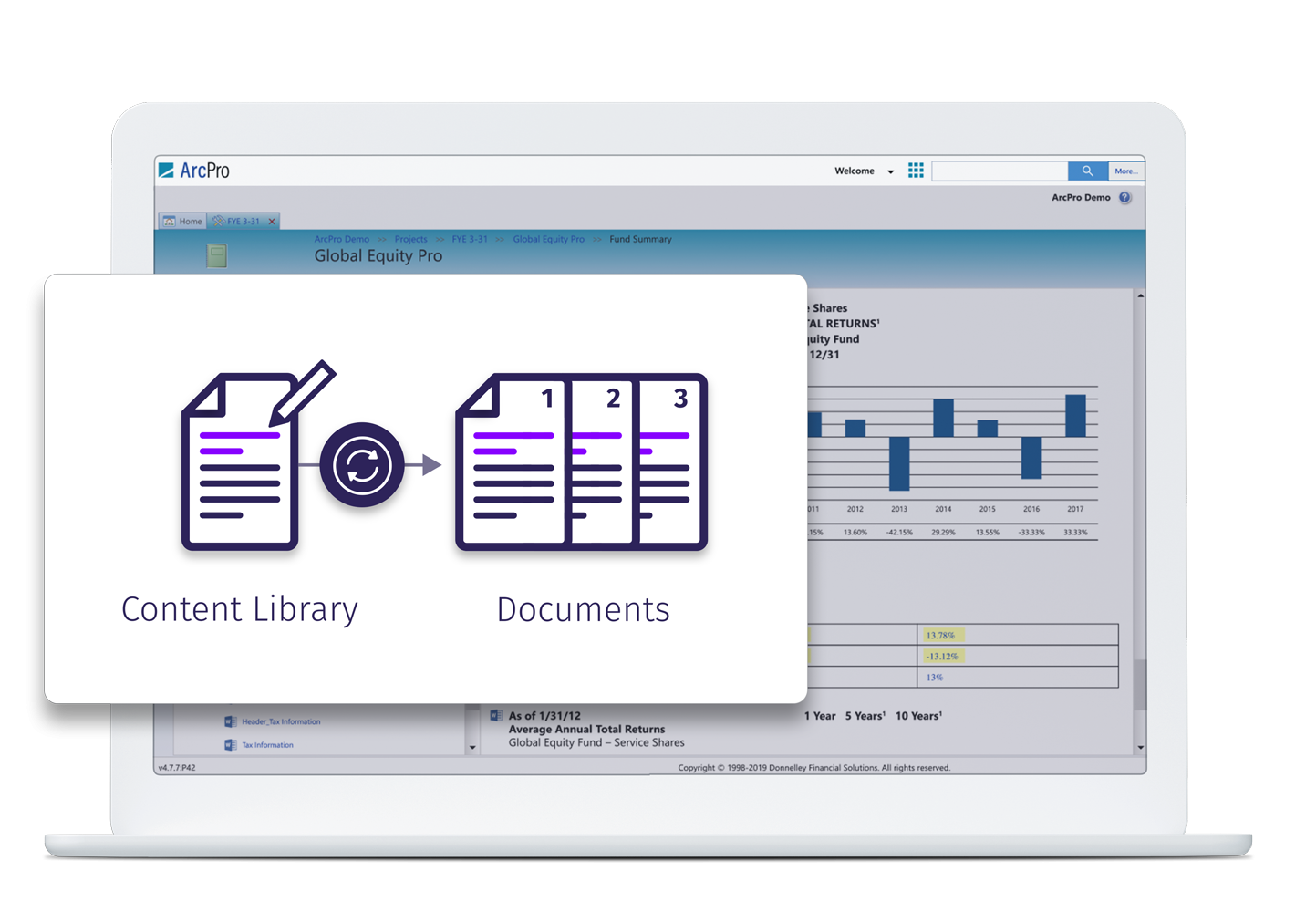Switch to the Home tab

(x=181, y=221)
